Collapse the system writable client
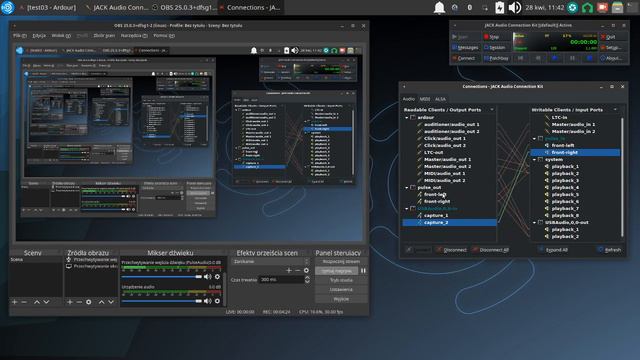This screenshot has height=360, width=640. click(534, 160)
